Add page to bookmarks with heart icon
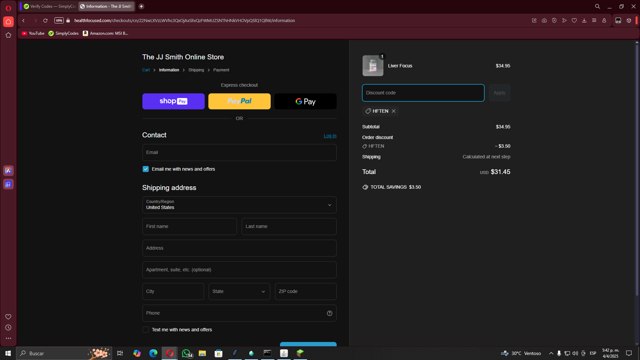The image size is (640, 360). click(x=574, y=20)
